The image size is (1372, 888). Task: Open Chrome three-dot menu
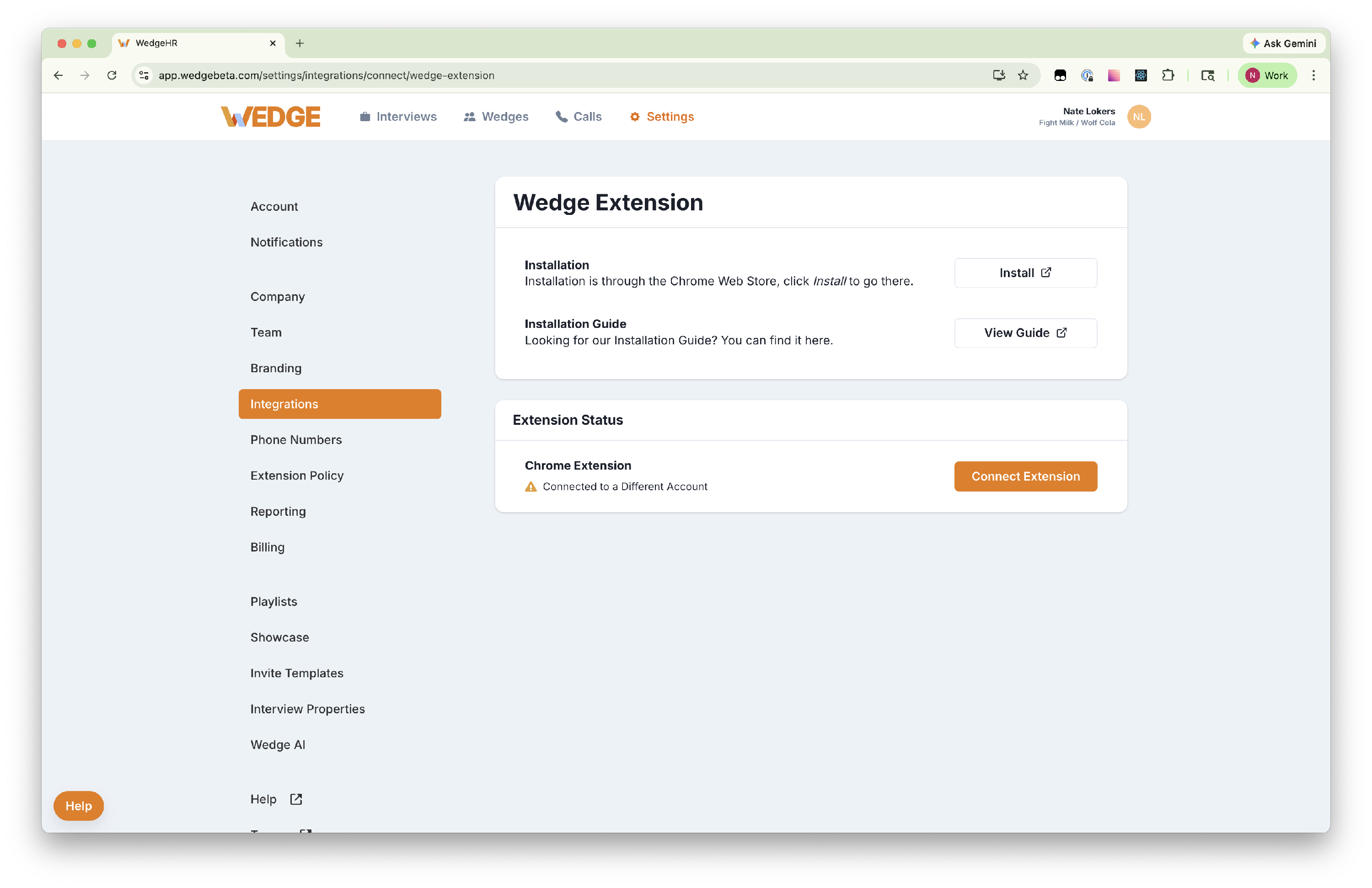point(1313,75)
